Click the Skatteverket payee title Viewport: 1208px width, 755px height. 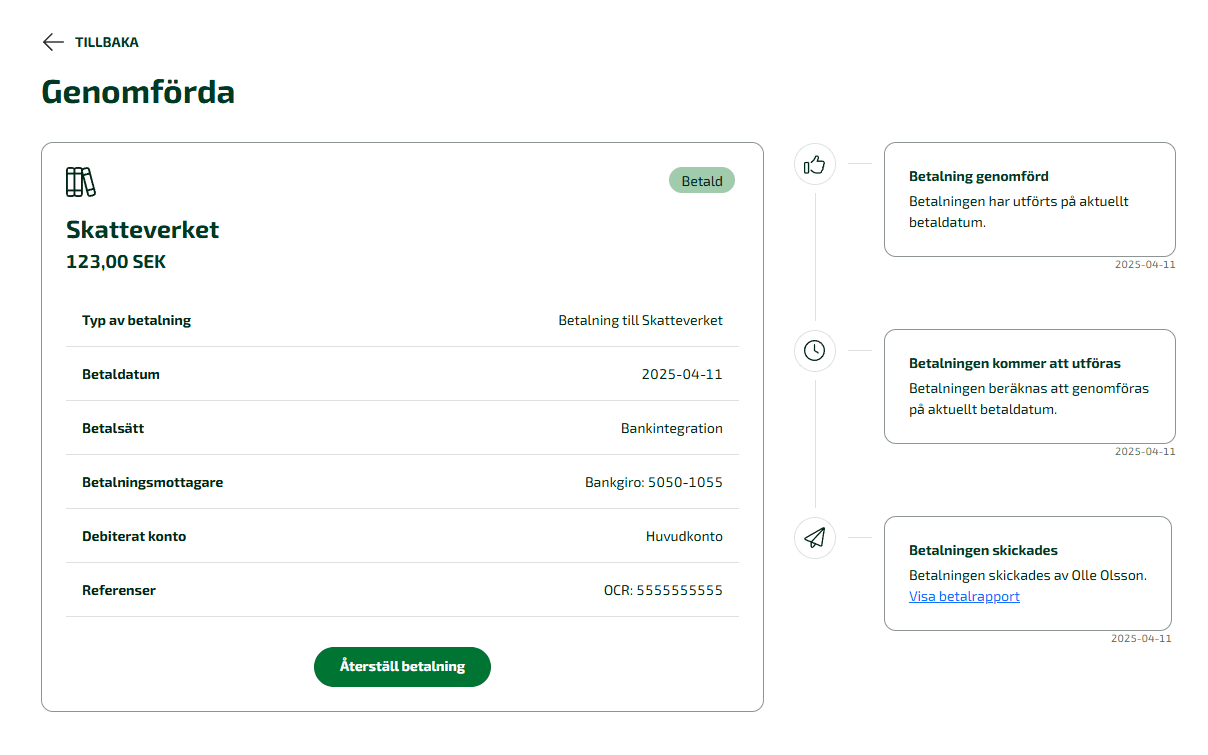coord(142,229)
